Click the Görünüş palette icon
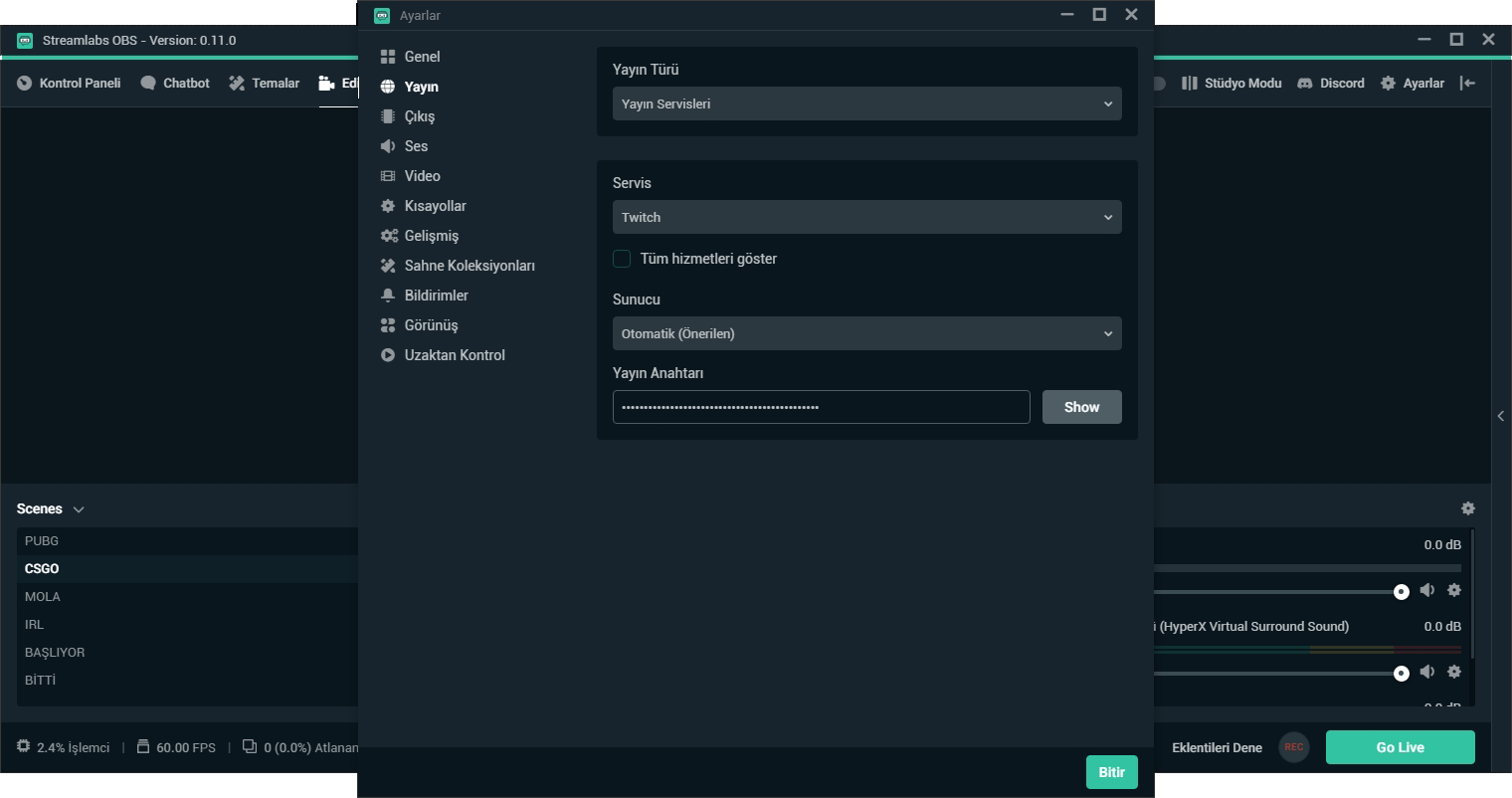 (388, 325)
